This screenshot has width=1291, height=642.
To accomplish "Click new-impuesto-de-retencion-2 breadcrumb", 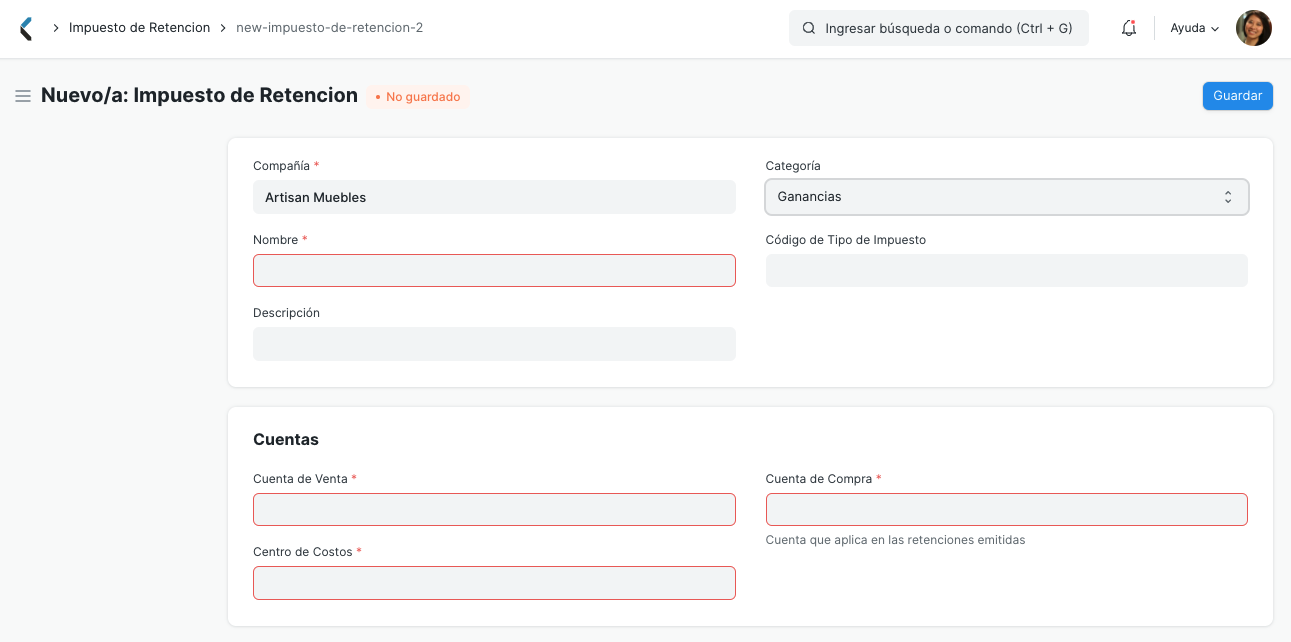I will click(x=329, y=28).
